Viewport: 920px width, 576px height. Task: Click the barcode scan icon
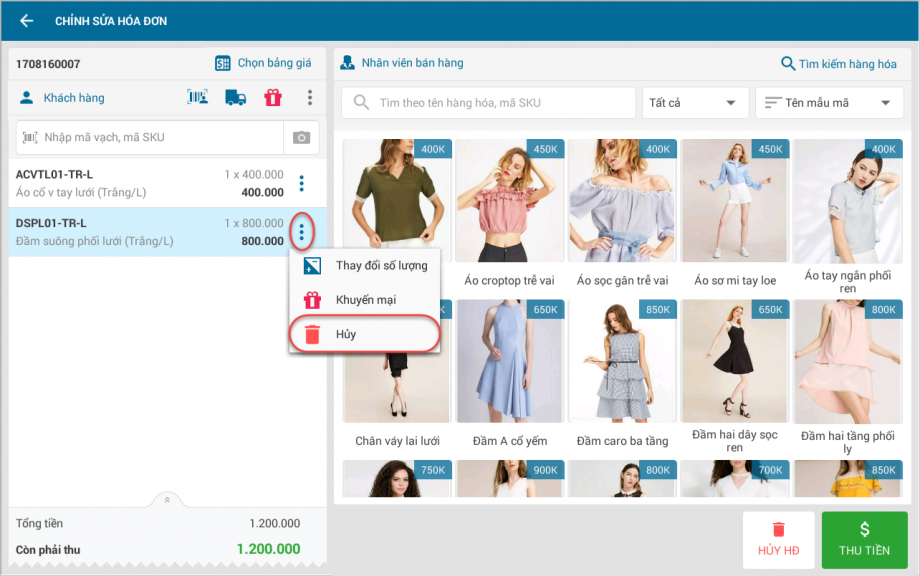pyautogui.click(x=198, y=97)
